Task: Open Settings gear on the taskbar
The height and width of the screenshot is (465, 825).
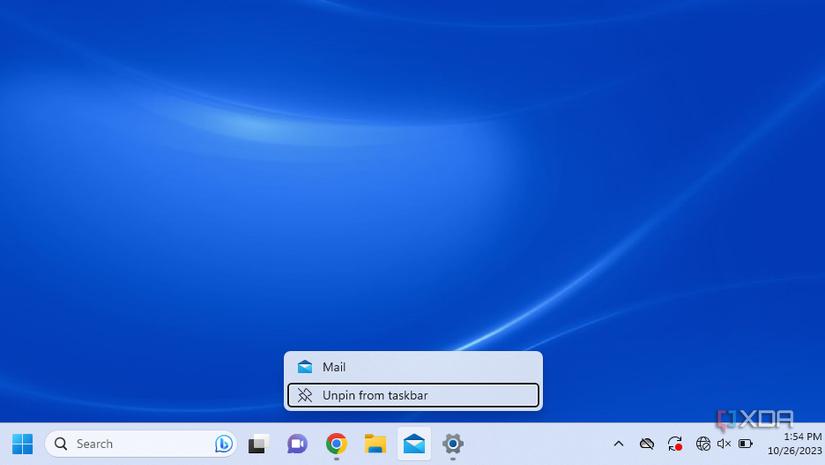Action: [453, 444]
